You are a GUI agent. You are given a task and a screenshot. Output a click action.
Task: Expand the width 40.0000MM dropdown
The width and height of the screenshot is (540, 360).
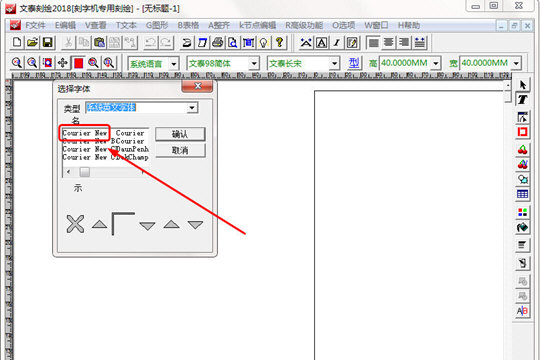pos(516,63)
